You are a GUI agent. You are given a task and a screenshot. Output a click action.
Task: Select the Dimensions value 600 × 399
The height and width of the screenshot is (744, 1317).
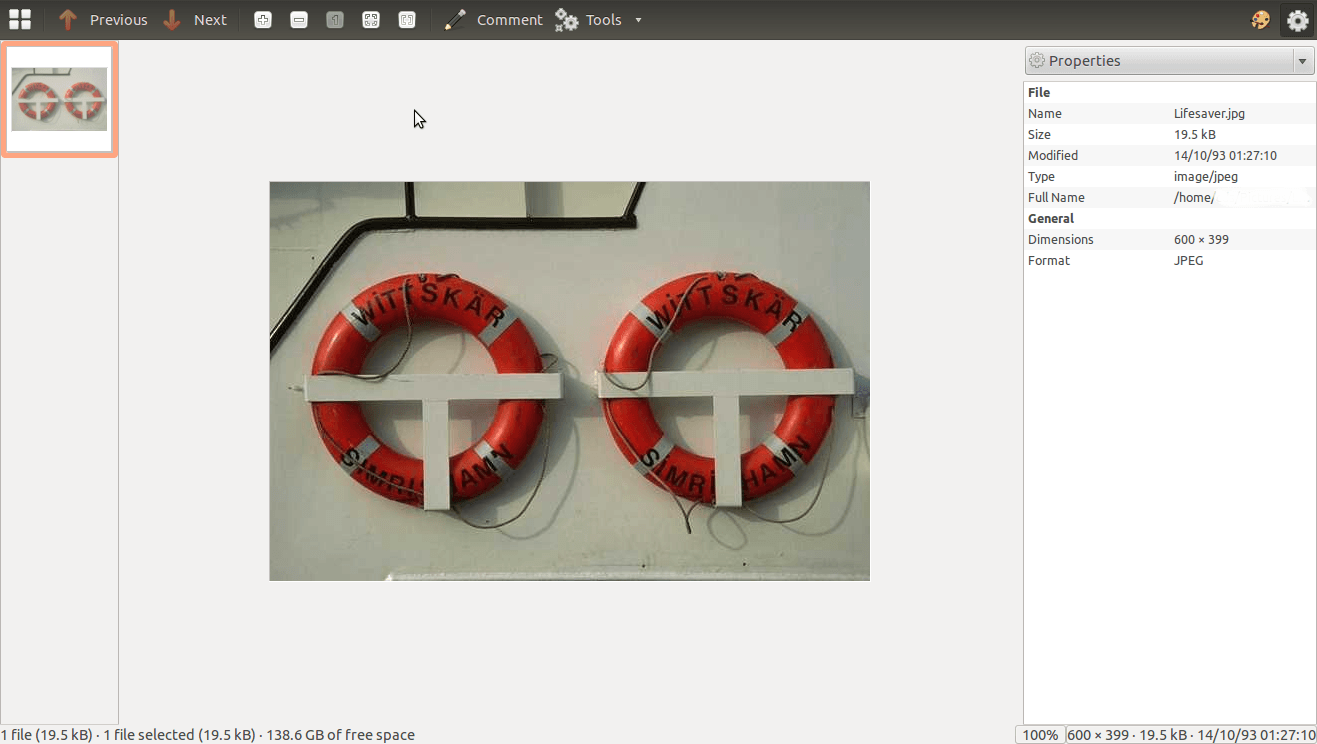pyautogui.click(x=1201, y=240)
